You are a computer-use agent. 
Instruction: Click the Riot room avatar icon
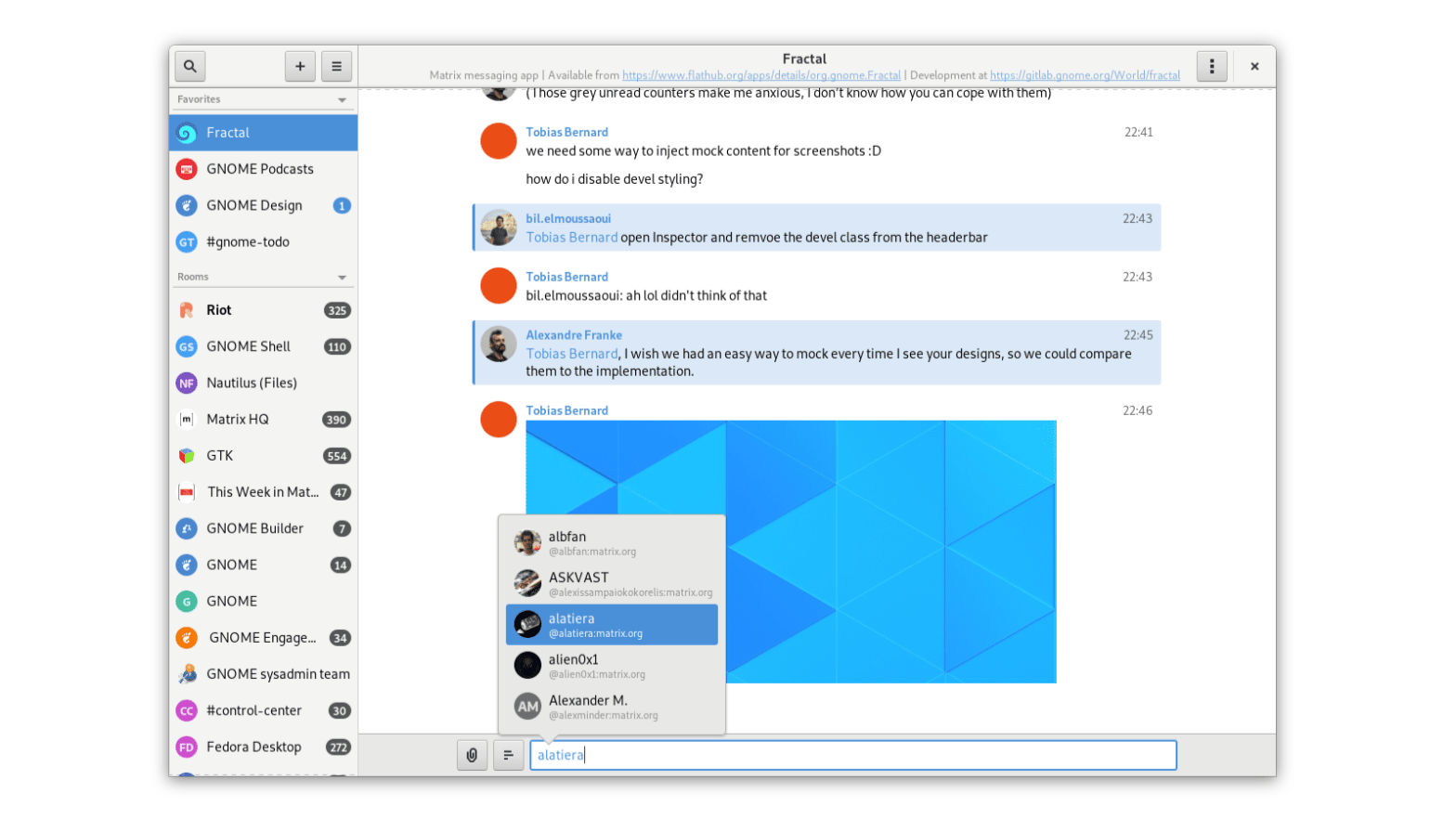coord(187,310)
